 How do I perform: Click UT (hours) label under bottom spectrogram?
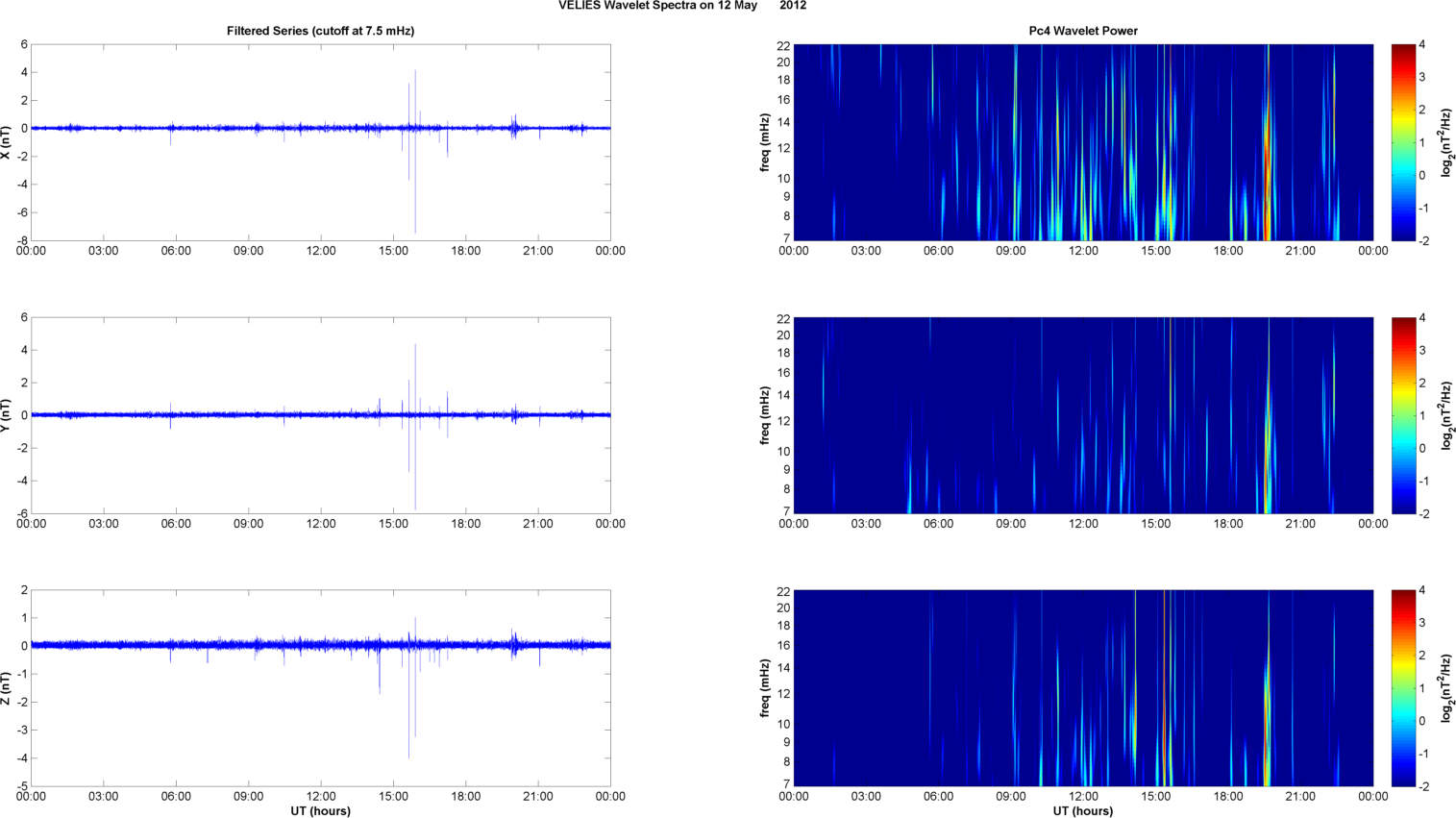click(x=1083, y=811)
